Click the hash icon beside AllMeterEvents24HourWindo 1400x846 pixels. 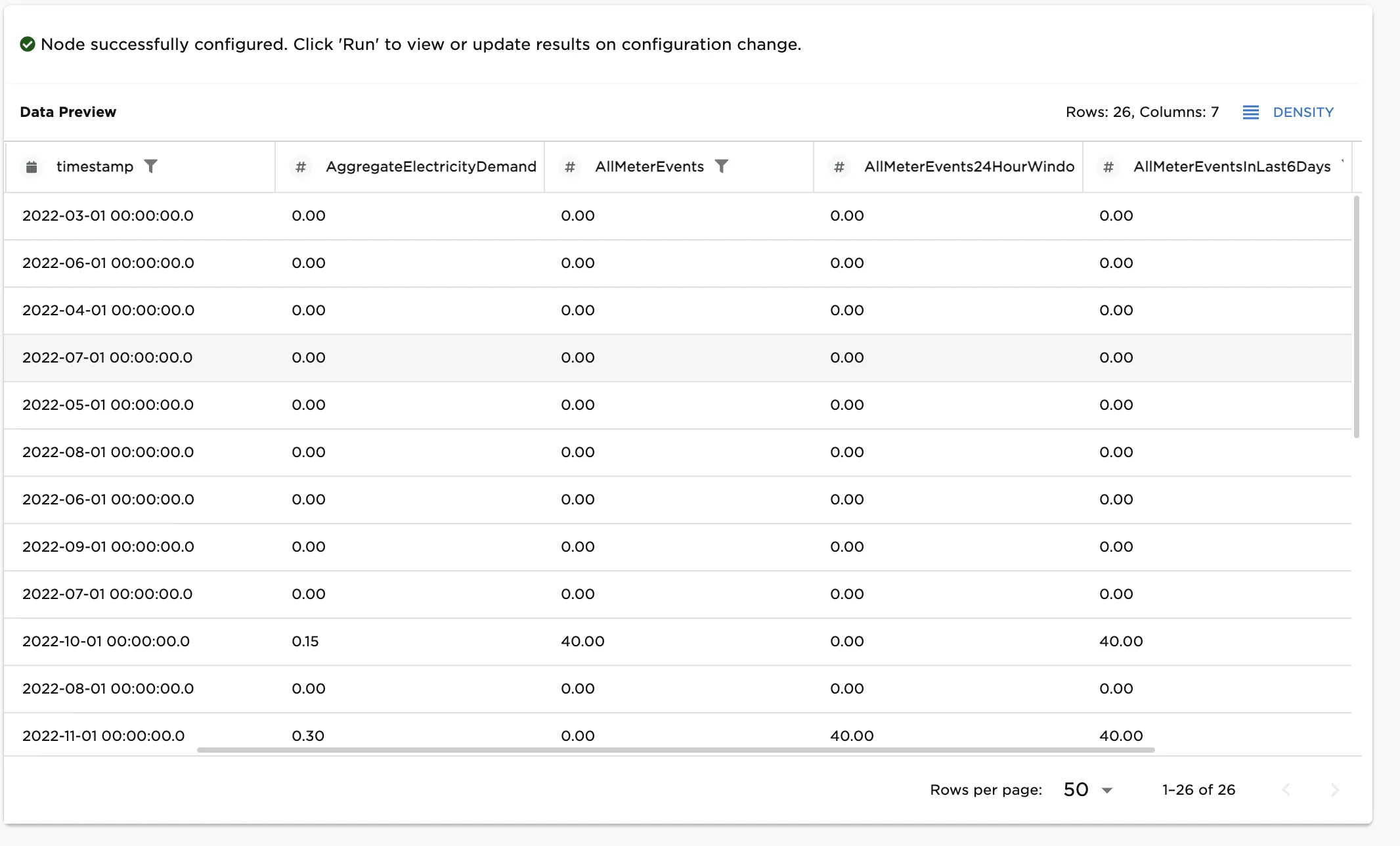[x=839, y=167]
